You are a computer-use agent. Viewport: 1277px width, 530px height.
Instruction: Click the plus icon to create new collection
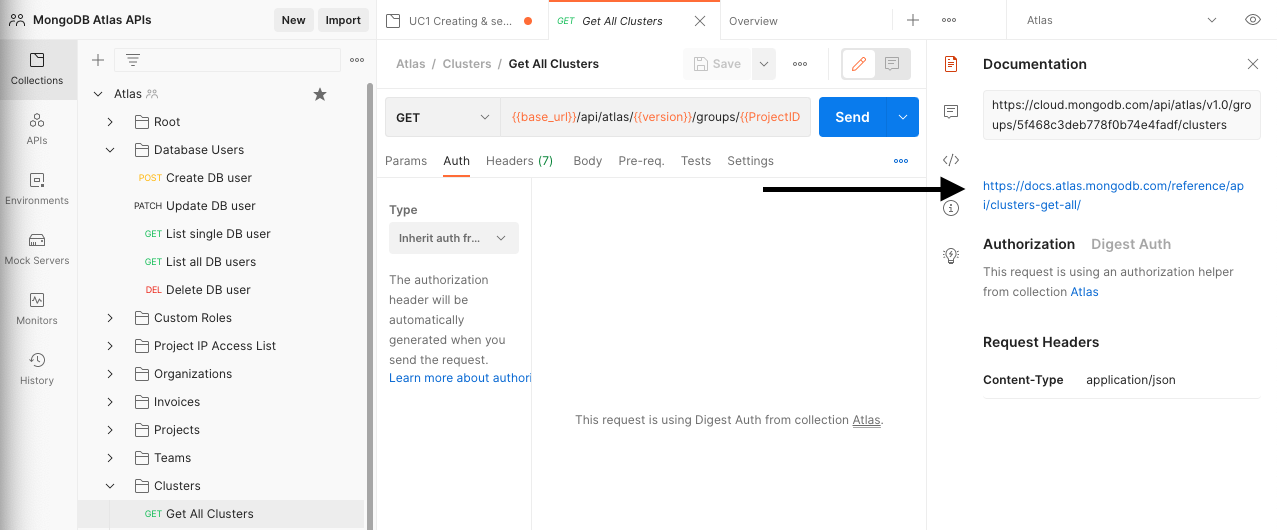click(x=98, y=60)
